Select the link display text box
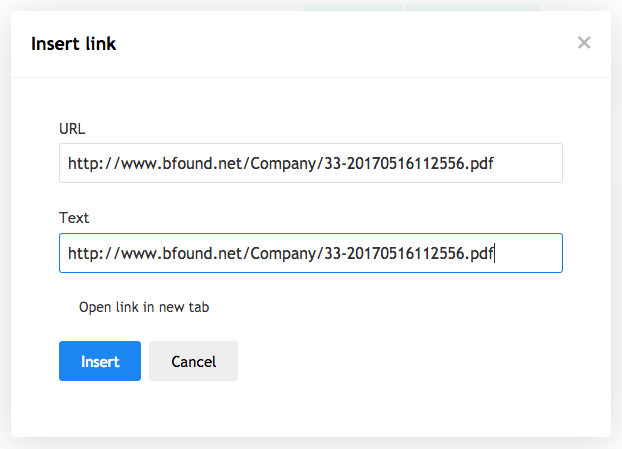 pos(311,253)
